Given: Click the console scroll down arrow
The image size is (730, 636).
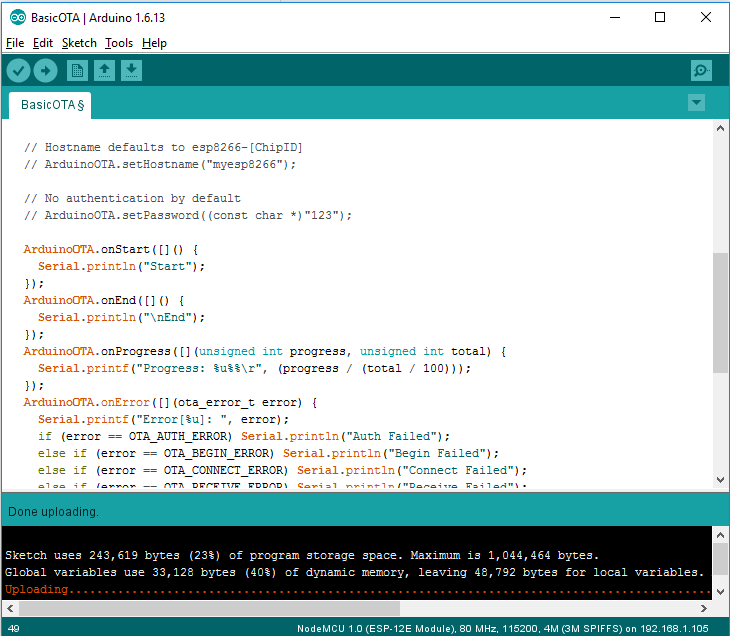Looking at the screenshot, I should (x=721, y=592).
